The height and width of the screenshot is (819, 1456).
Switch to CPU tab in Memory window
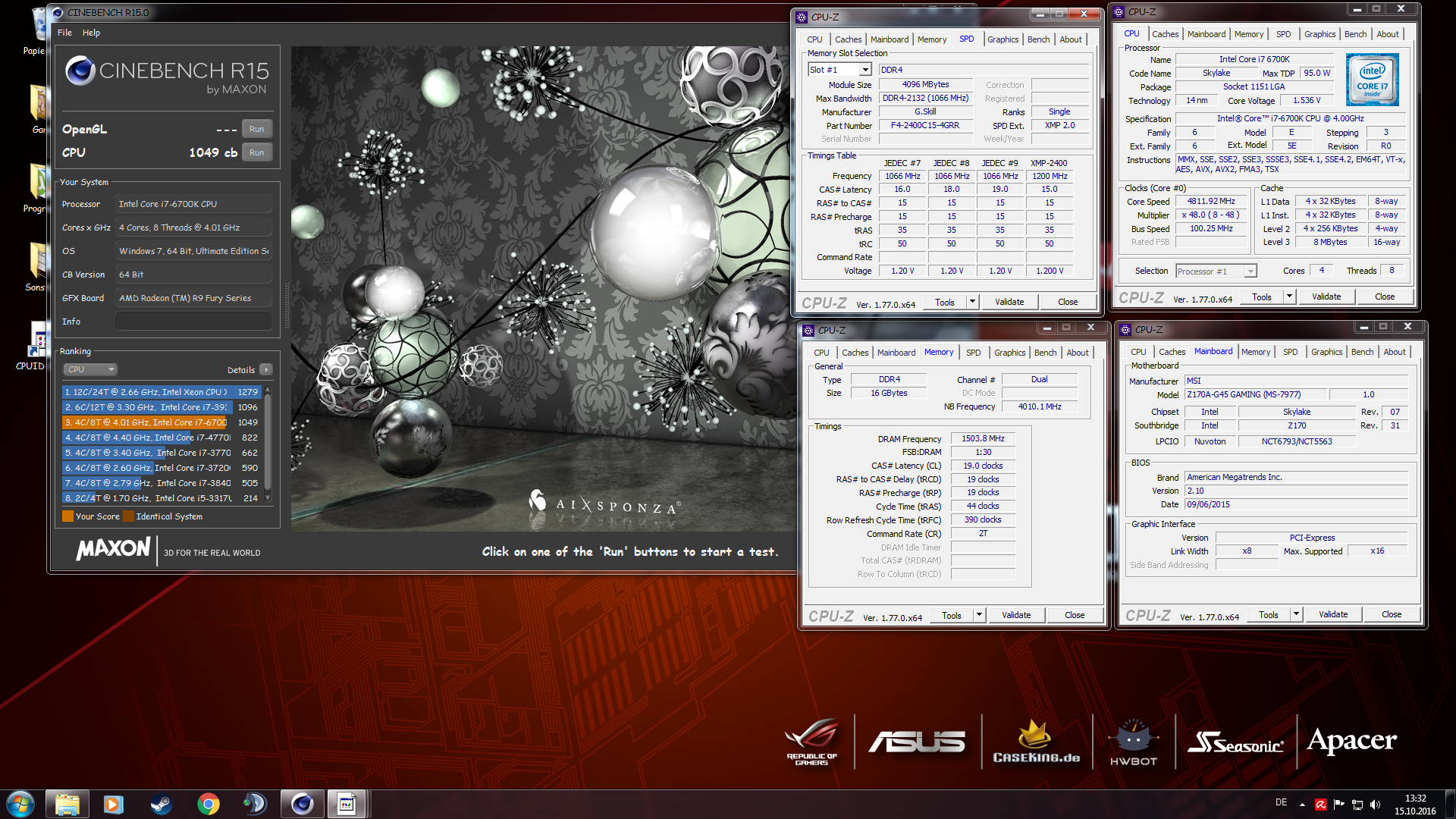pos(821,353)
